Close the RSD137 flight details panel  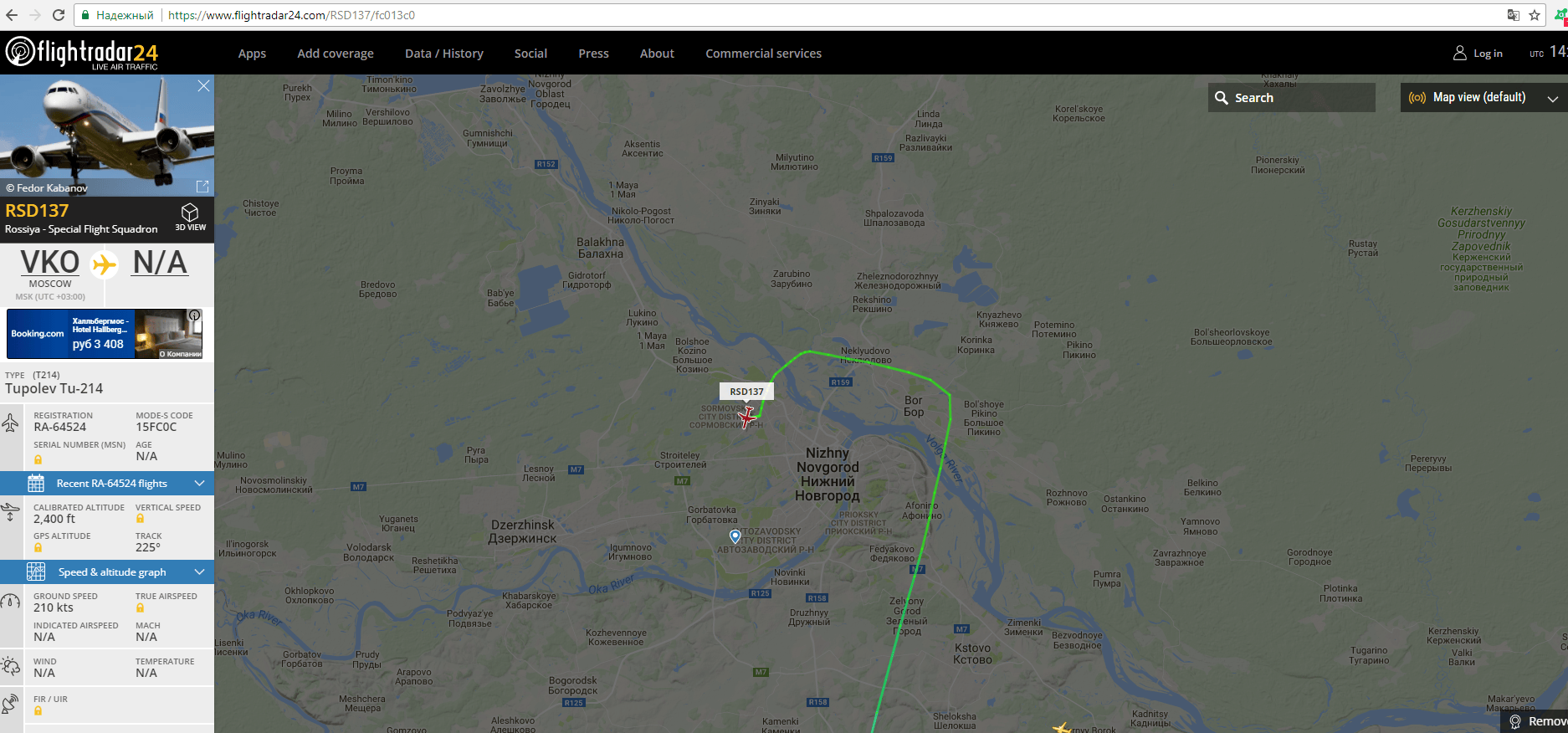pos(203,86)
